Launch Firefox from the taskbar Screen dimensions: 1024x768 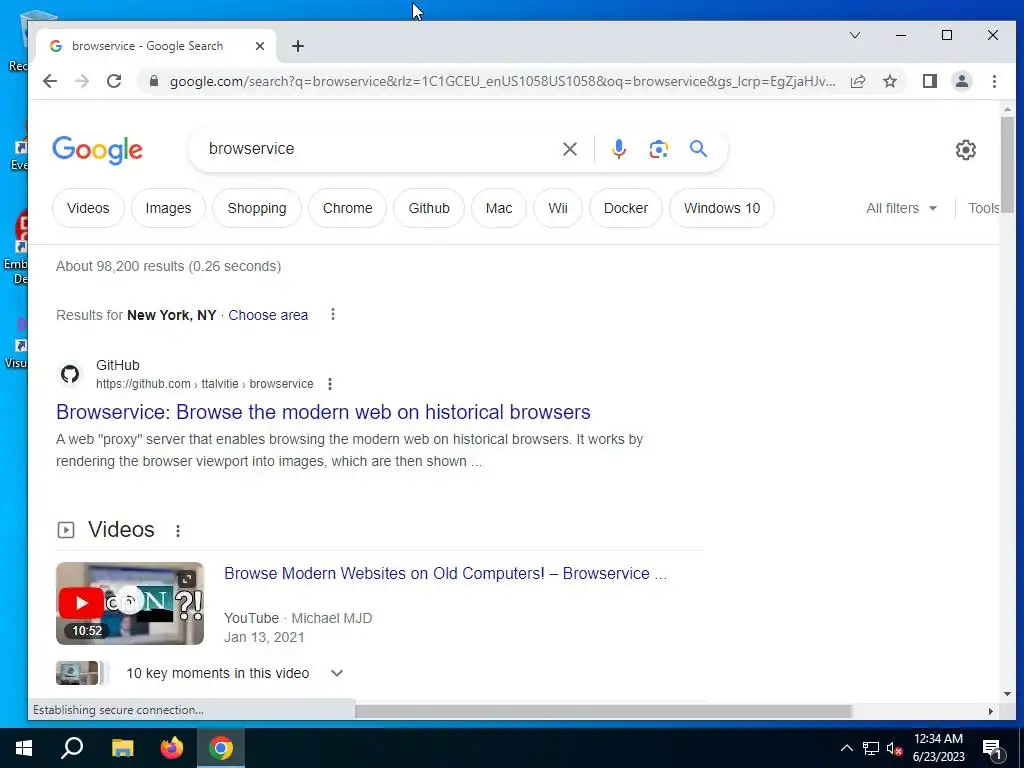coord(172,748)
